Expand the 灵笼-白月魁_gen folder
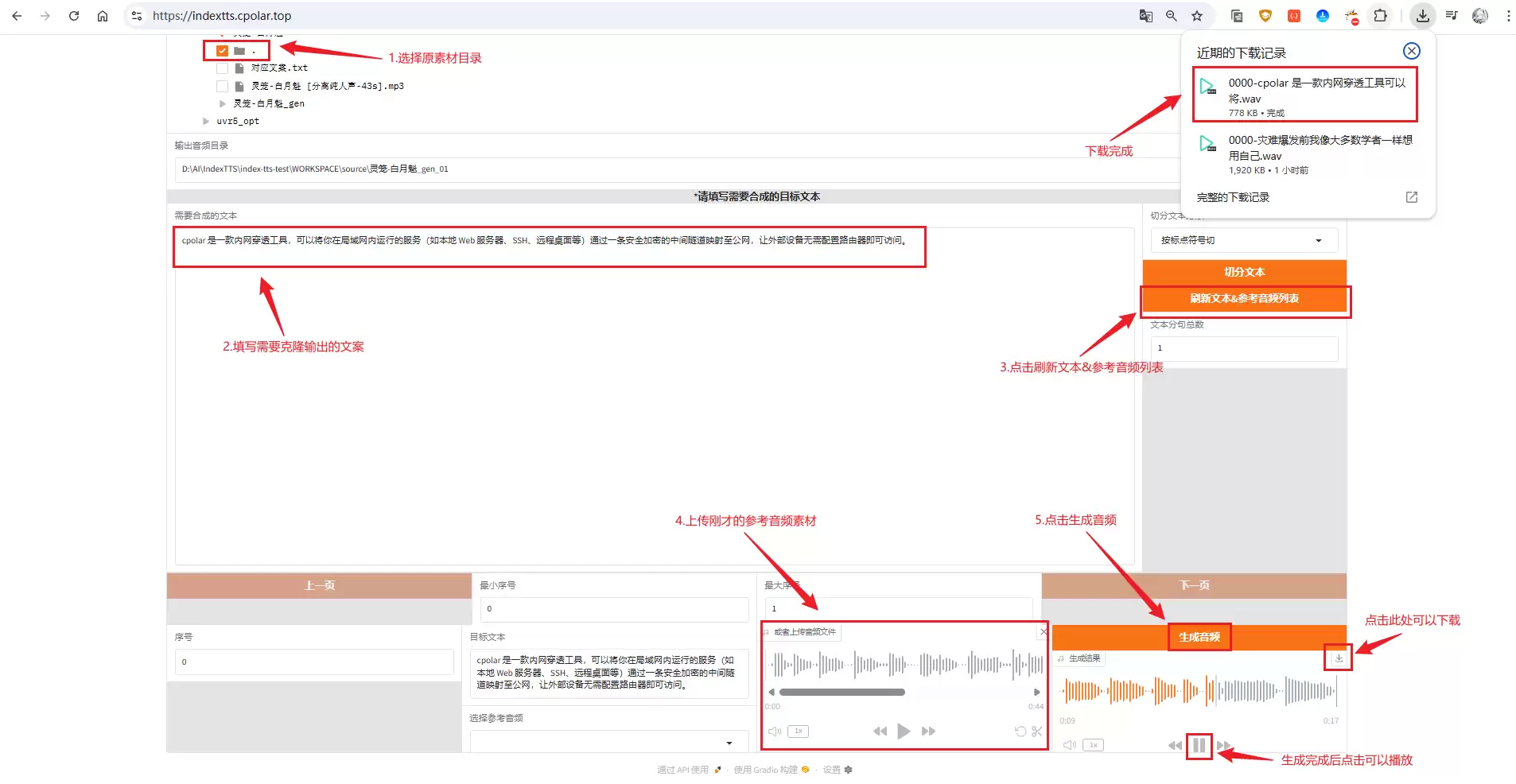The height and width of the screenshot is (784, 1516). click(223, 103)
